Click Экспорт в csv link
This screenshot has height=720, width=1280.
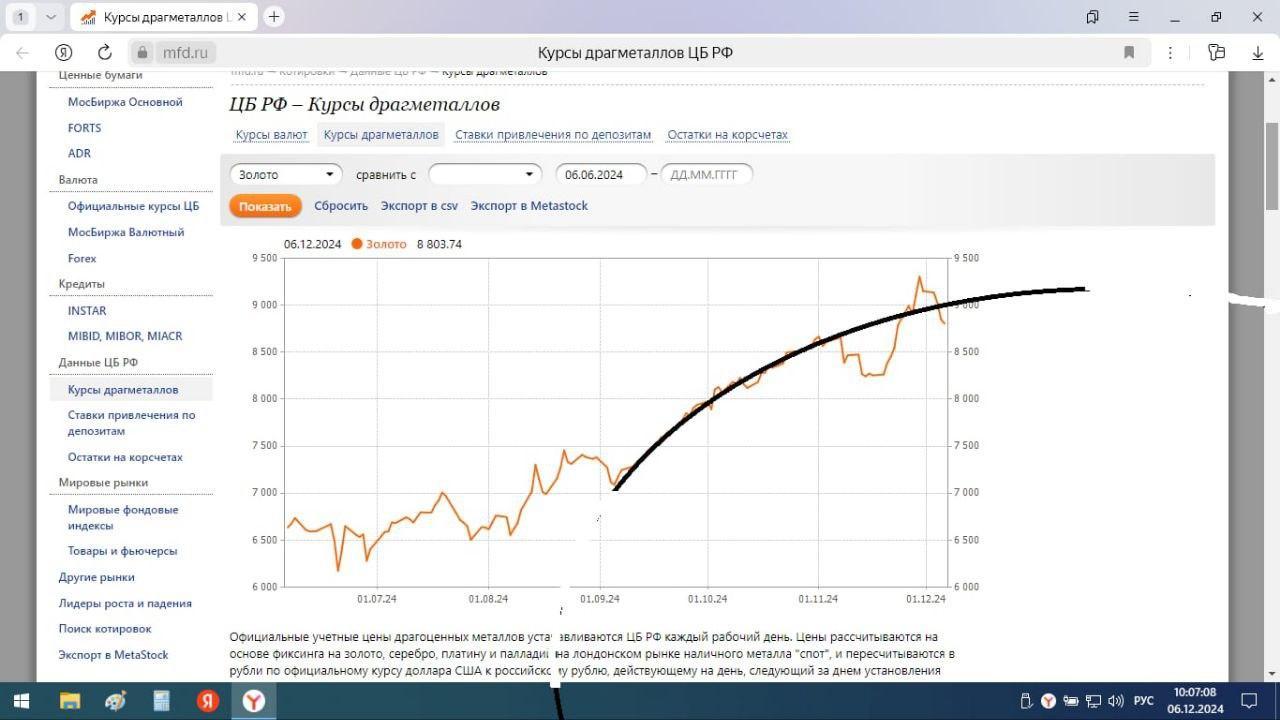pyautogui.click(x=419, y=206)
